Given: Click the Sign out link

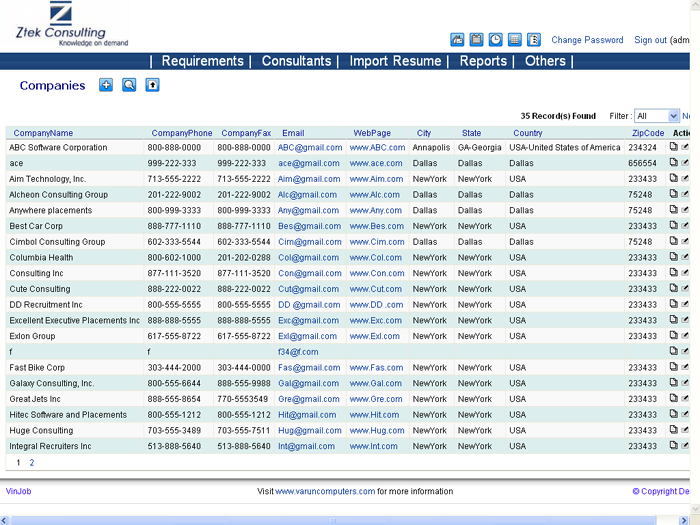Looking at the screenshot, I should 650,40.
